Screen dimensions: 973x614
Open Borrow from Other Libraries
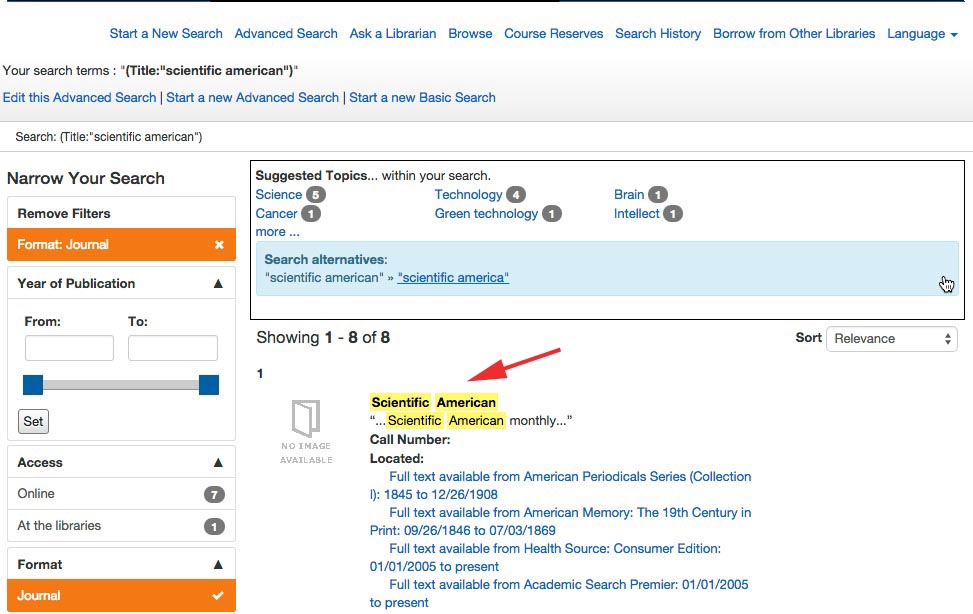click(x=794, y=34)
